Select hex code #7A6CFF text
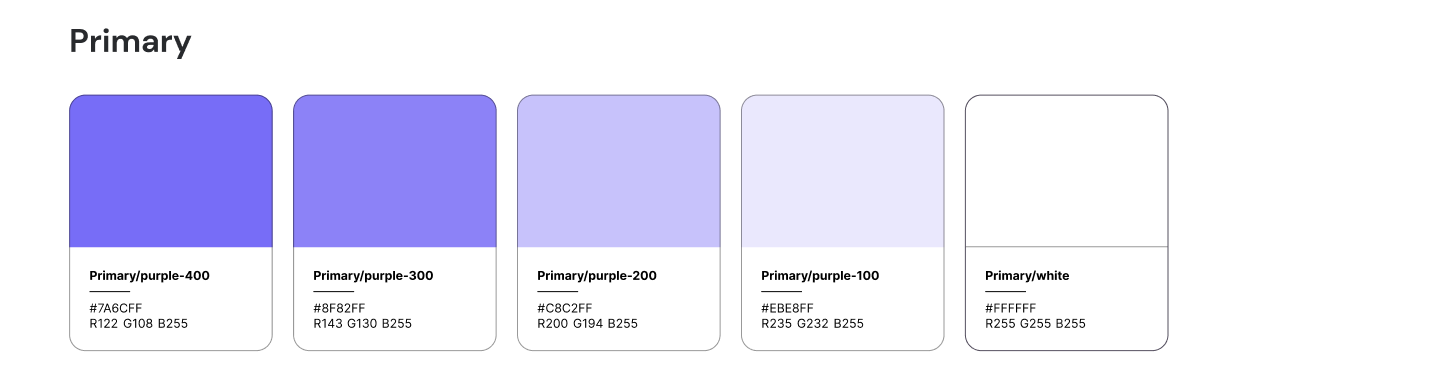The image size is (1452, 384). click(x=116, y=308)
